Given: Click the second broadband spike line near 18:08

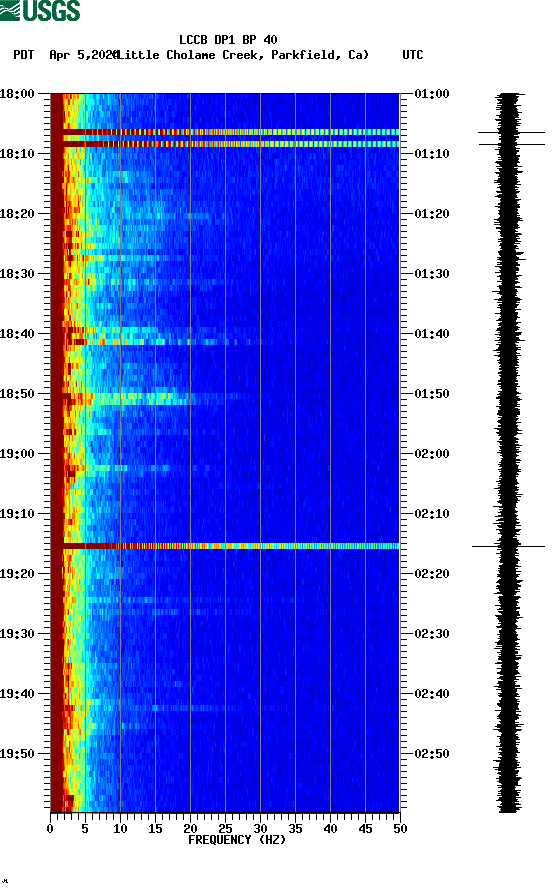Looking at the screenshot, I should [x=225, y=144].
